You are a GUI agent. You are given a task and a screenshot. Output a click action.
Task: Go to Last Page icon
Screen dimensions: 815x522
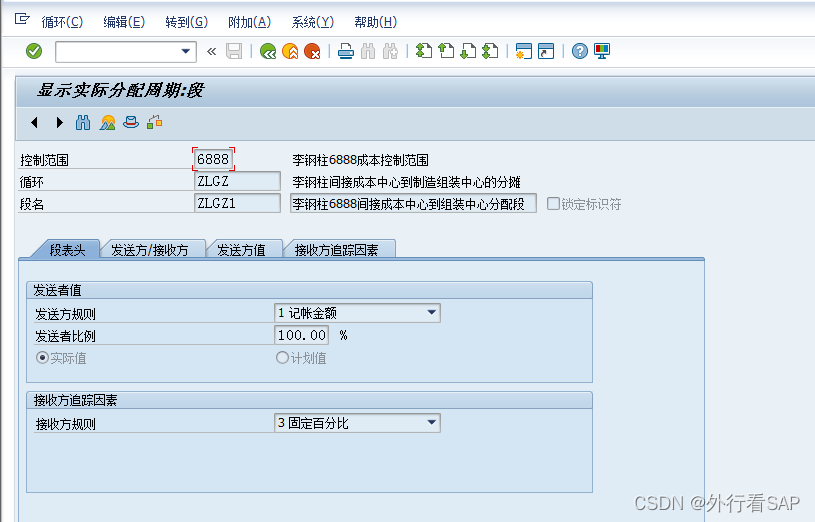pyautogui.click(x=490, y=51)
